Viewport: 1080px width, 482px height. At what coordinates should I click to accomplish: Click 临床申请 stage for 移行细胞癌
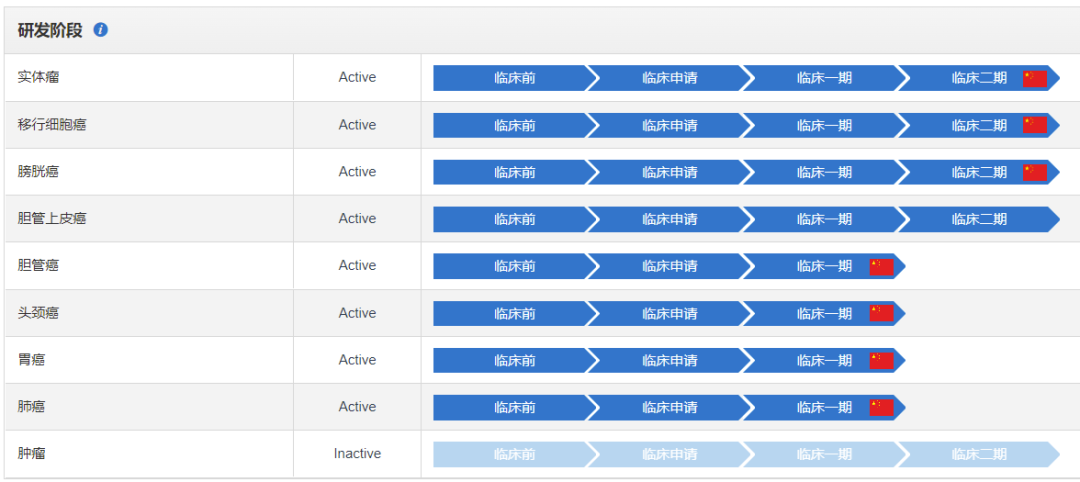click(x=669, y=125)
